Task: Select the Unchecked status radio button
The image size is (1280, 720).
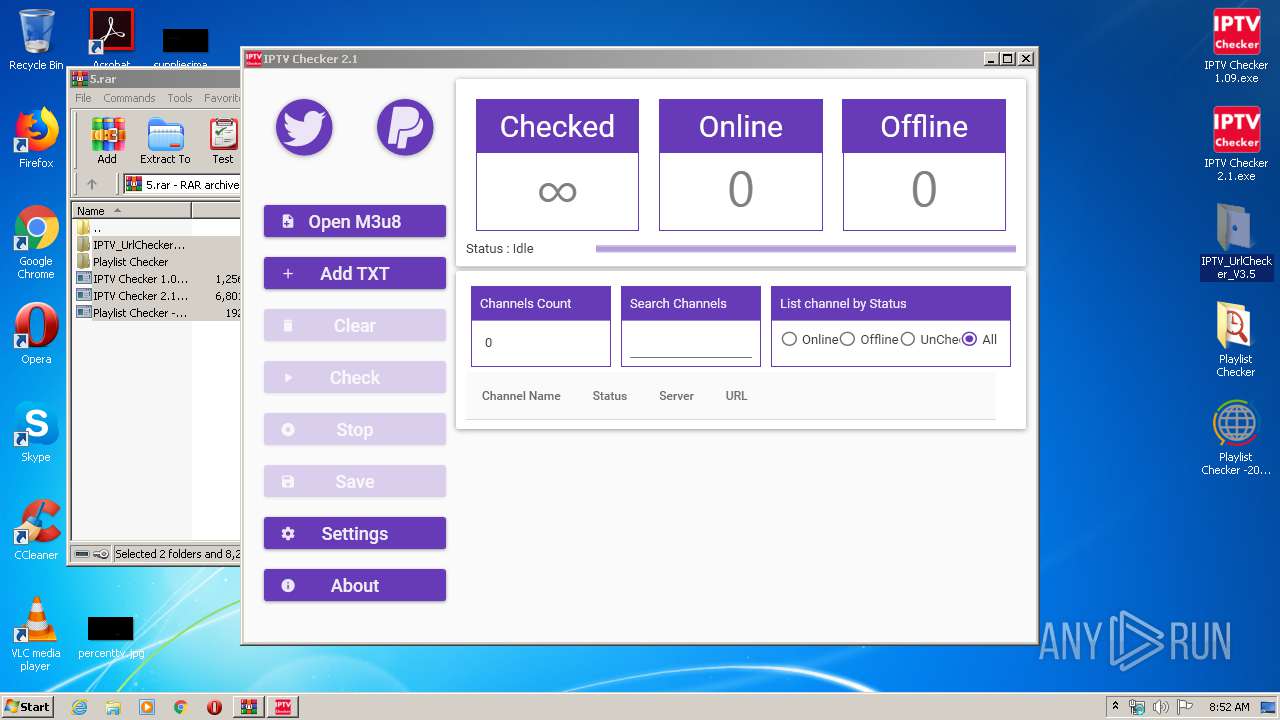Action: tap(907, 339)
